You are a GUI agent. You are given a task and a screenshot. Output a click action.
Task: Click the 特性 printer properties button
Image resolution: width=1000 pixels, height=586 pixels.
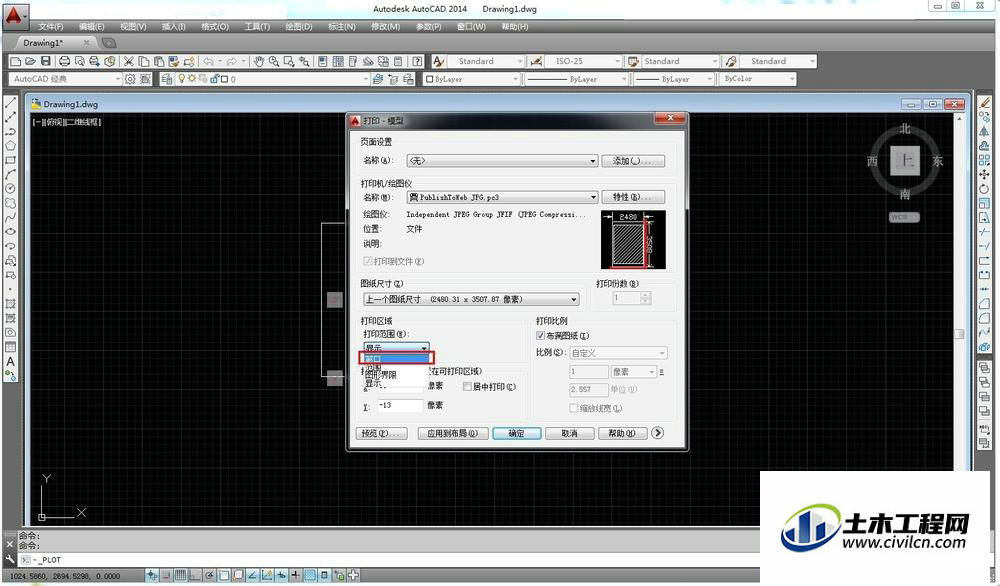pyautogui.click(x=633, y=197)
